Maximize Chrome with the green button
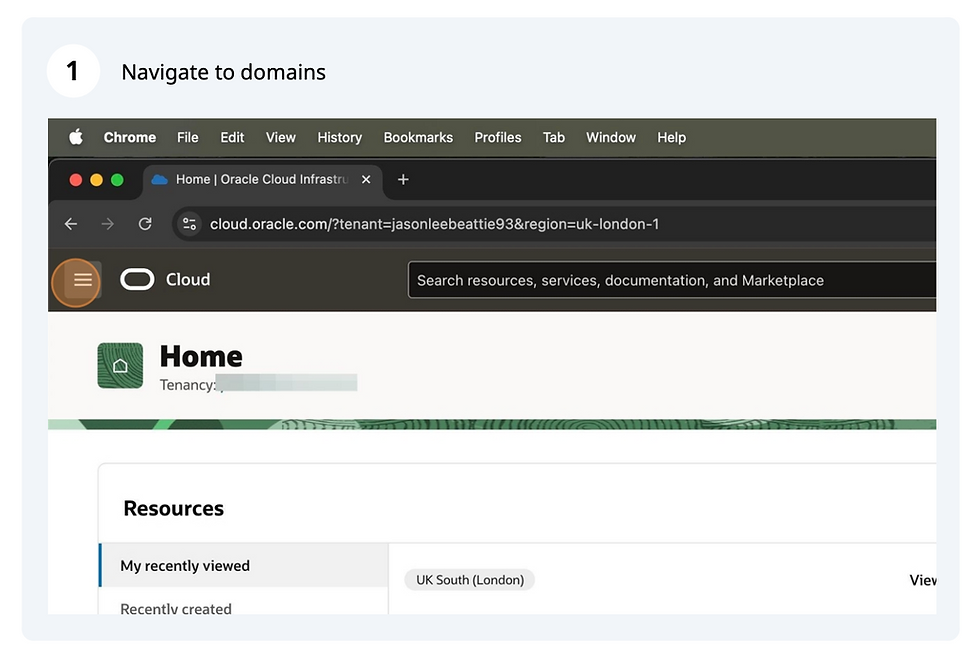Image resolution: width=980 pixels, height=653 pixels. (x=117, y=180)
